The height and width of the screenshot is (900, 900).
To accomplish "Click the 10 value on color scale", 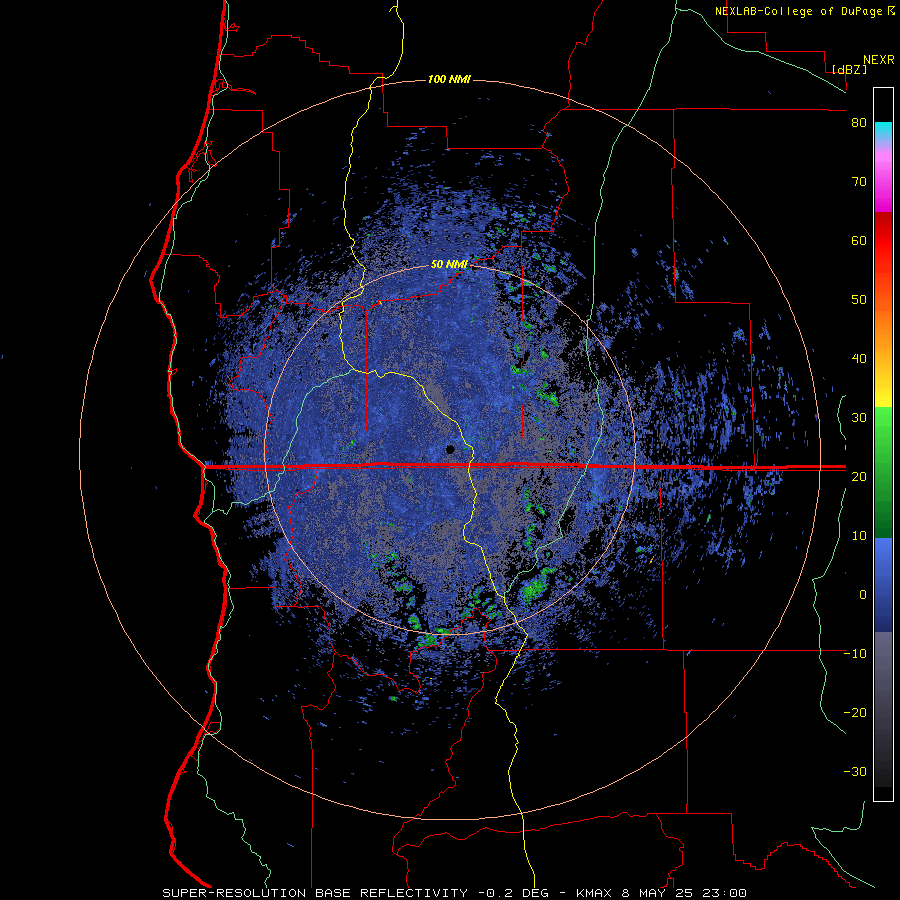I will (x=859, y=536).
